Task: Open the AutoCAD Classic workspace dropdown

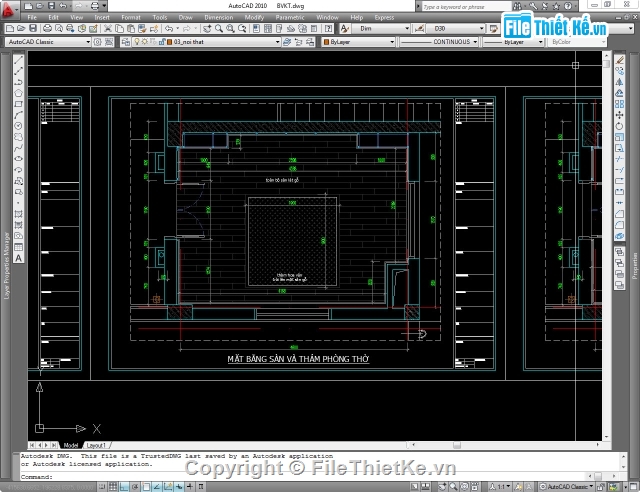Action: point(48,42)
